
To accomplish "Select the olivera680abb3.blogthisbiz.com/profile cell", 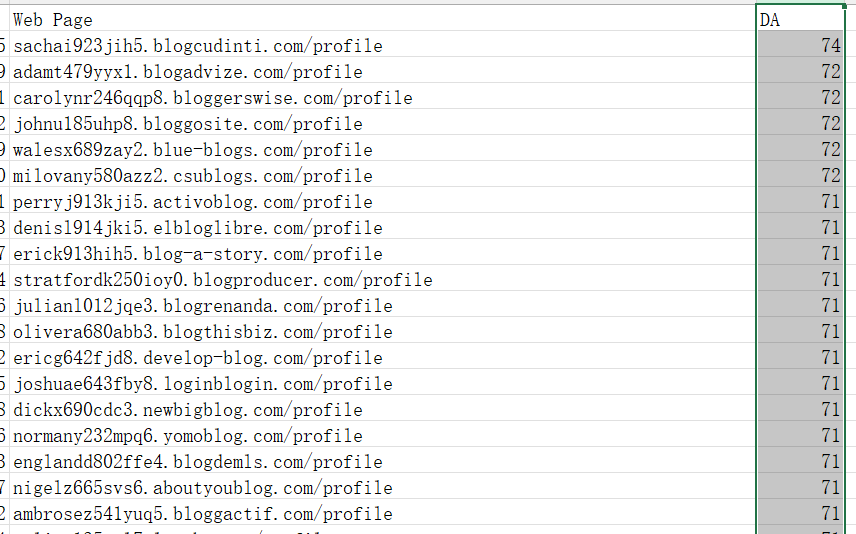I will pos(382,330).
